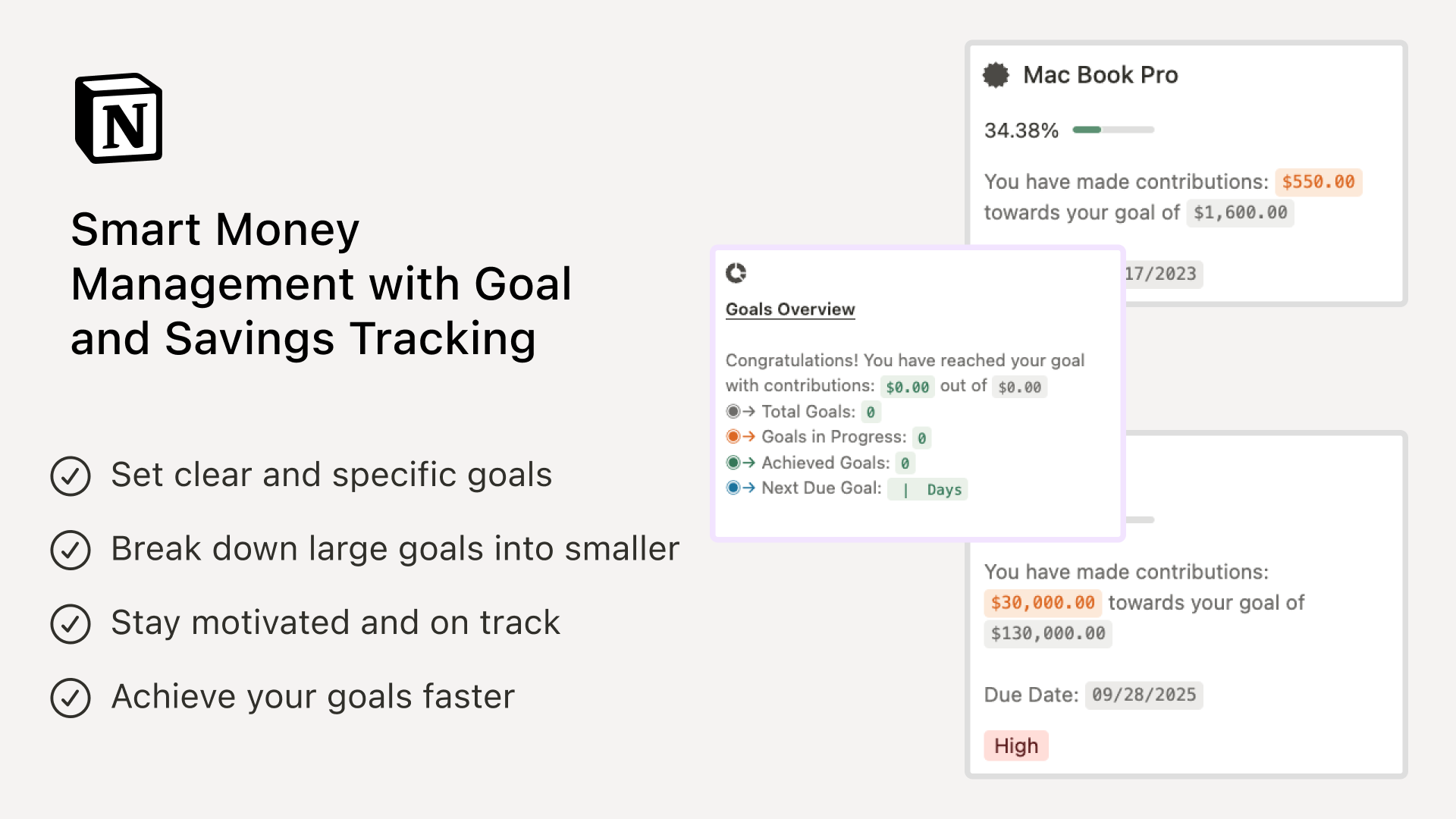This screenshot has width=1456, height=819.
Task: Click the 34.38% progress bar
Action: [x=1113, y=130]
